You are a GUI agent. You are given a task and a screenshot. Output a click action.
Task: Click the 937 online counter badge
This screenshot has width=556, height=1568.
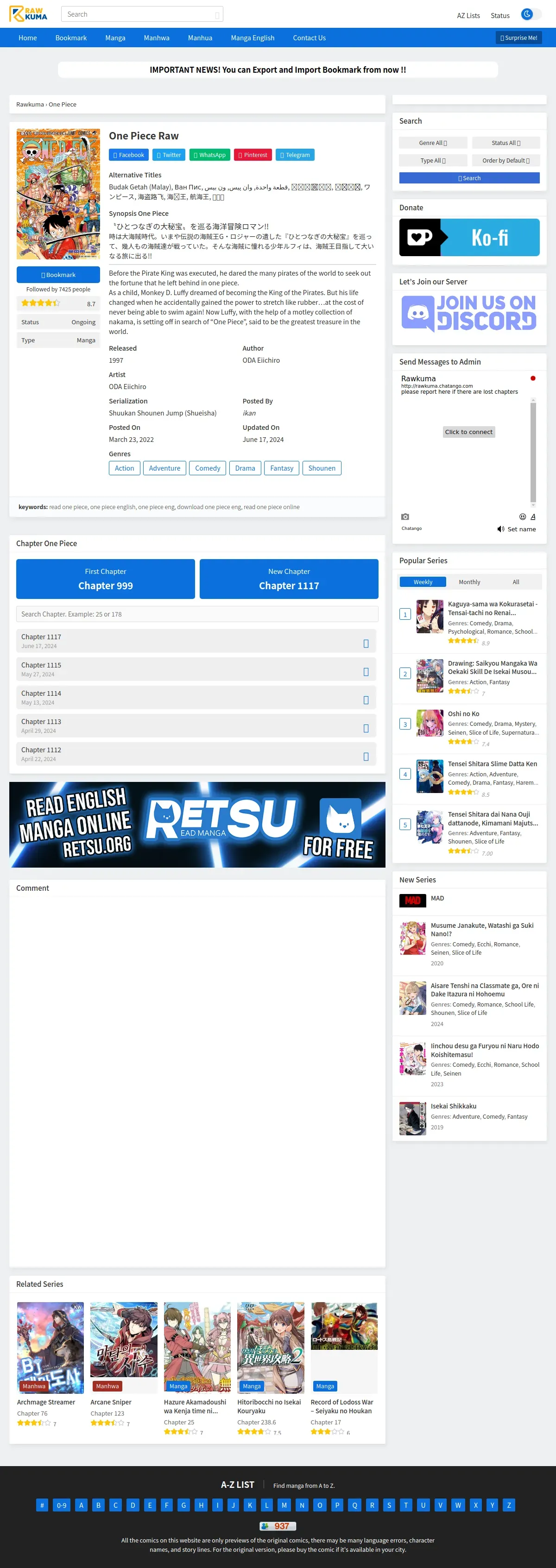tap(278, 1526)
